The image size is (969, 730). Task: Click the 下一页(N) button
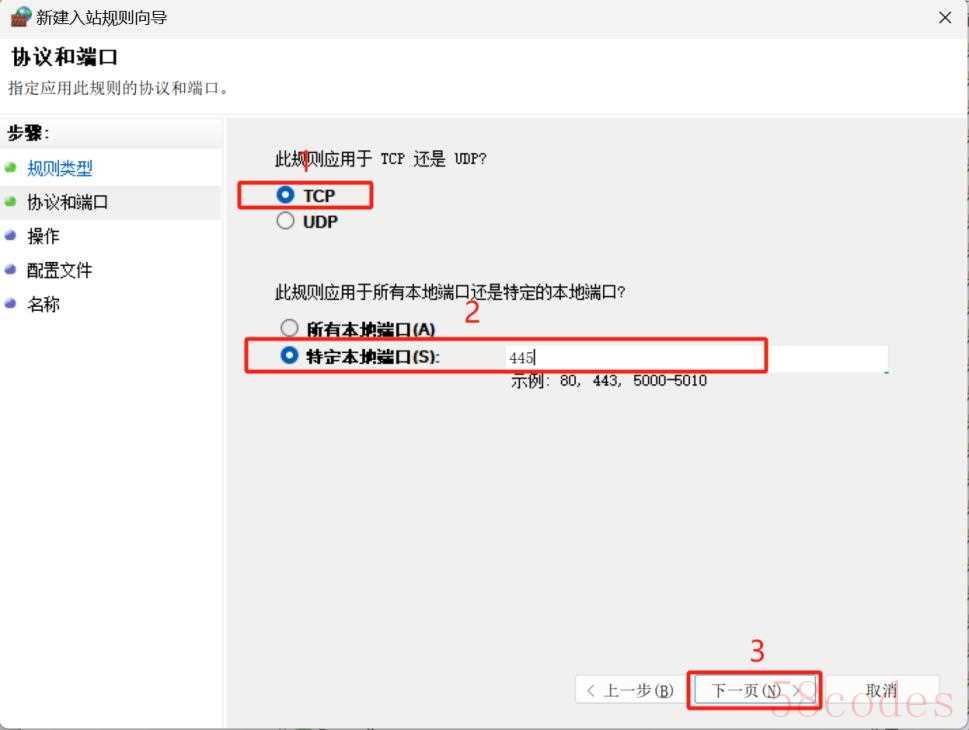(755, 690)
